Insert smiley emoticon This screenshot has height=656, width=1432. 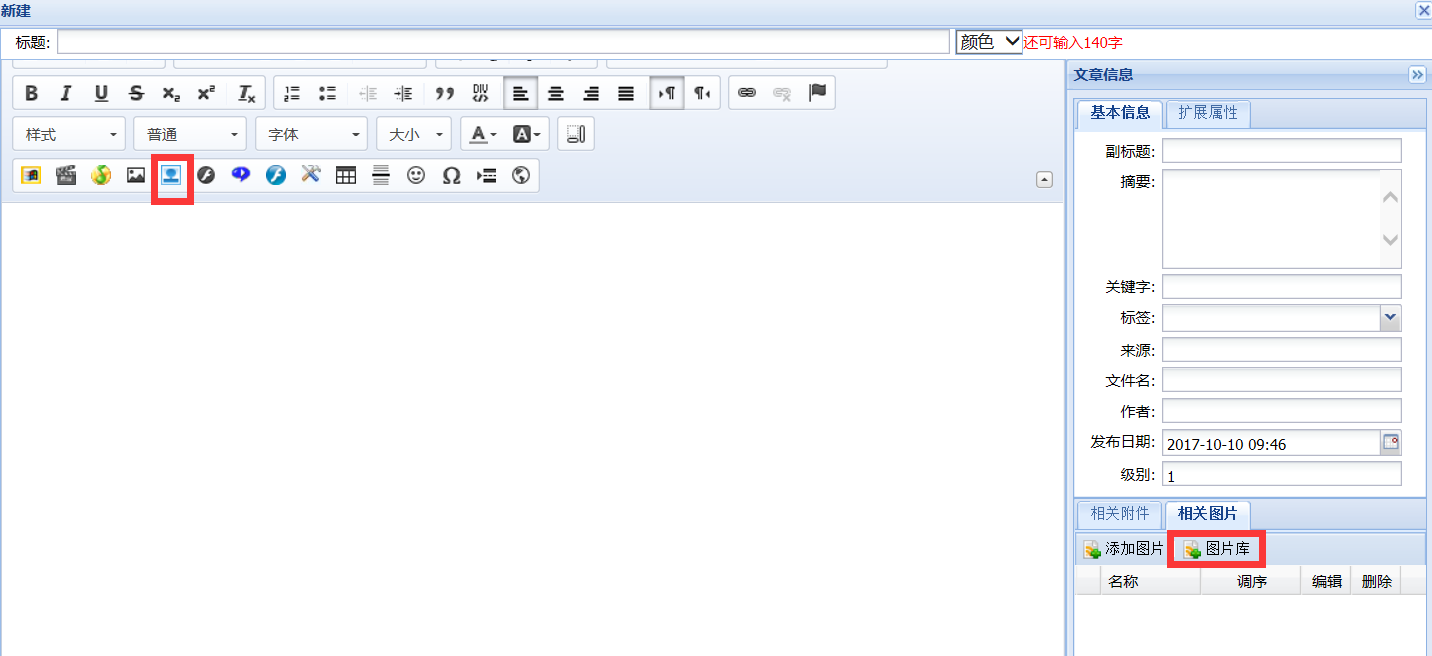(416, 176)
